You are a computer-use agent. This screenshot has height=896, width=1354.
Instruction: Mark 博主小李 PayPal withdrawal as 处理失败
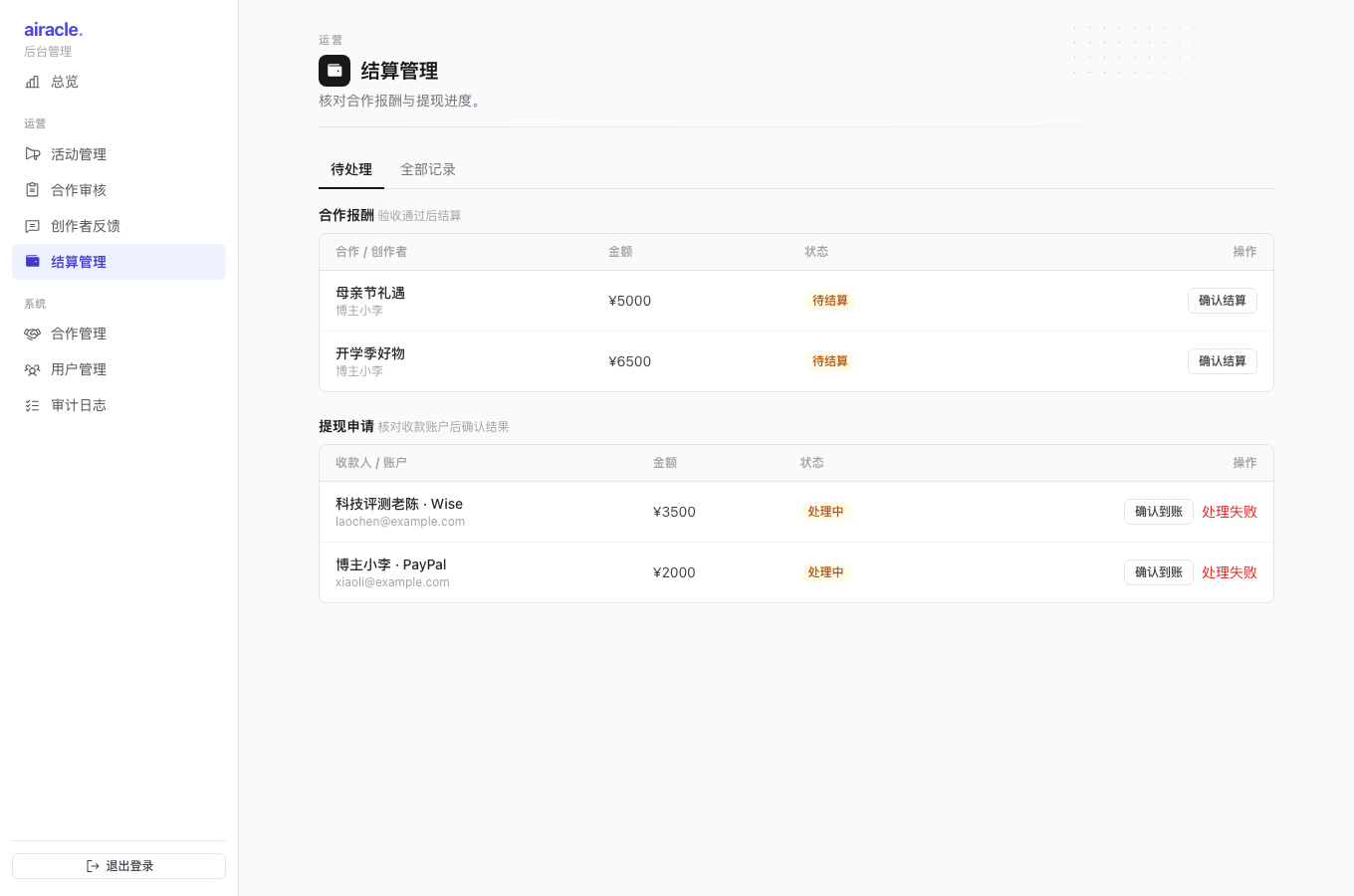[x=1230, y=572]
